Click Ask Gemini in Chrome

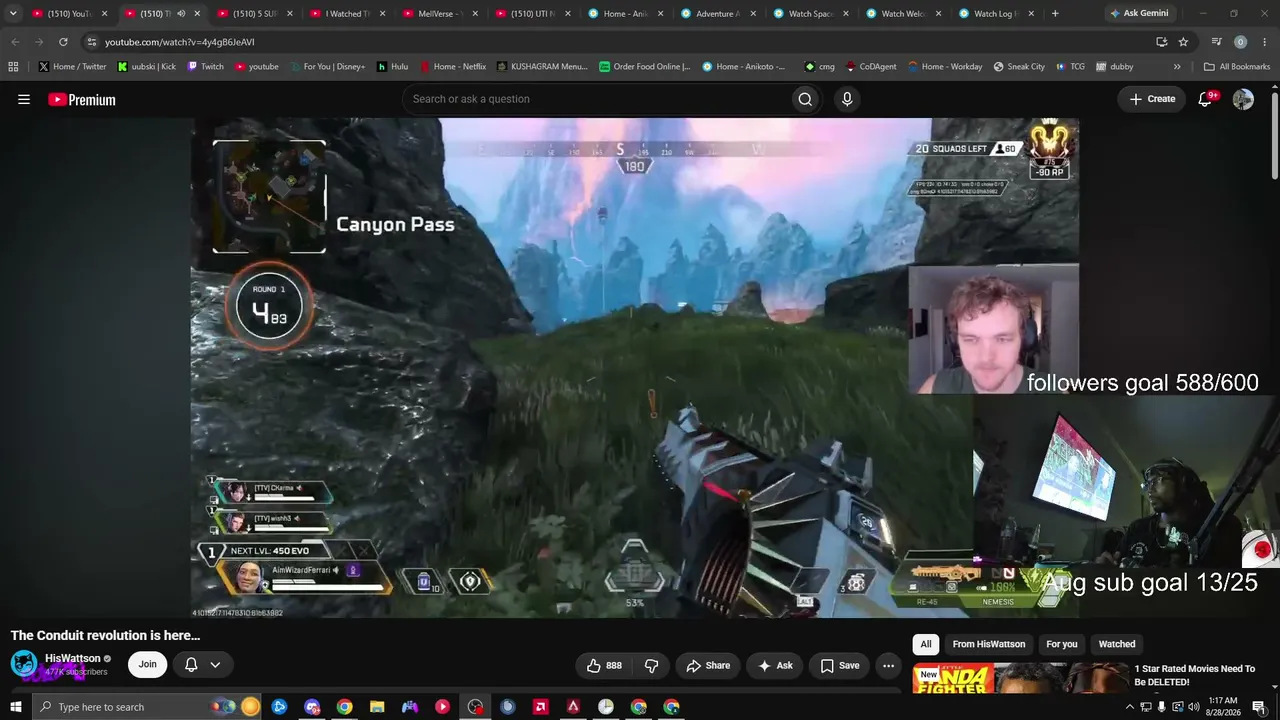1139,14
